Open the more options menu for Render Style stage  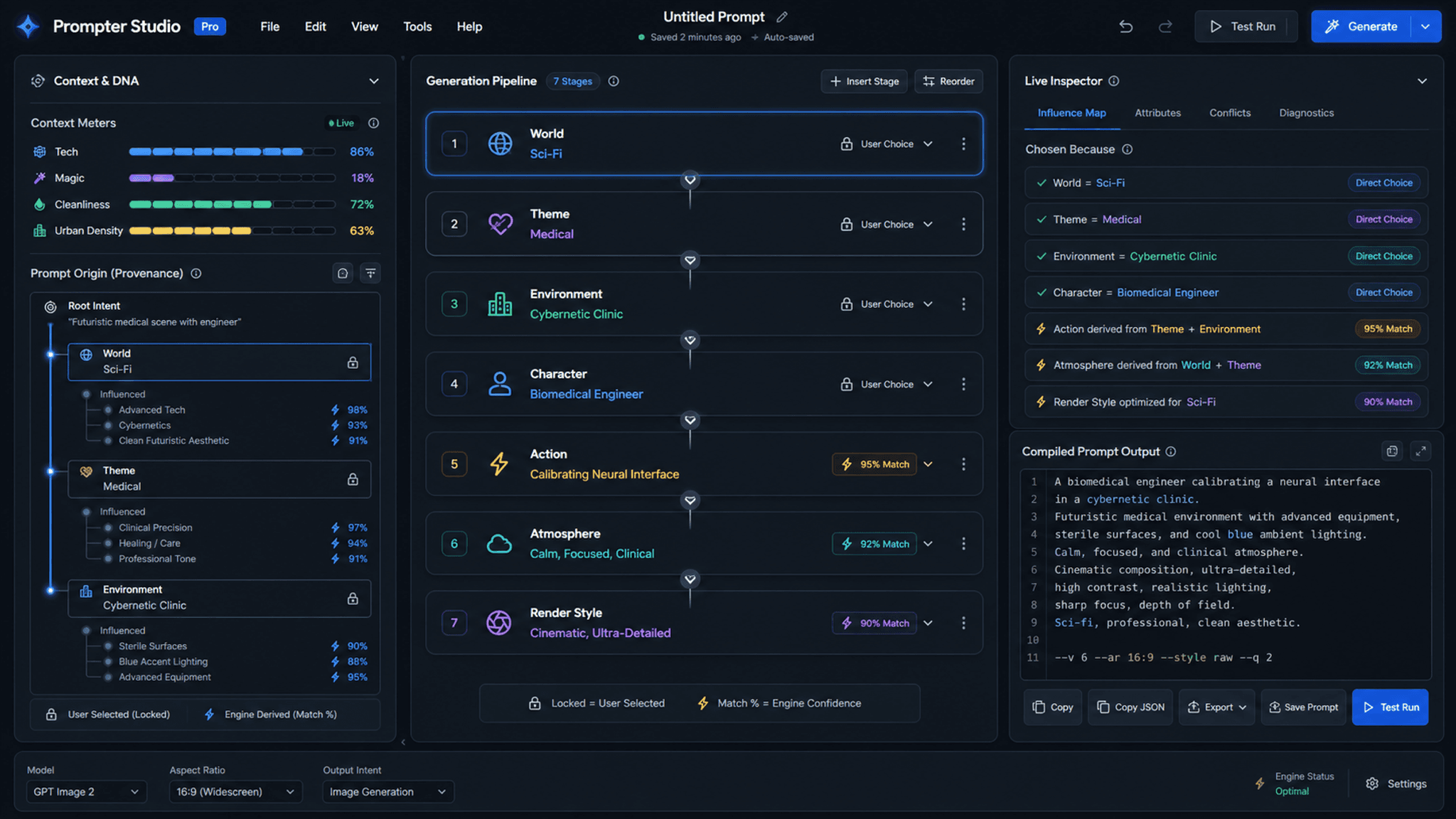point(963,623)
